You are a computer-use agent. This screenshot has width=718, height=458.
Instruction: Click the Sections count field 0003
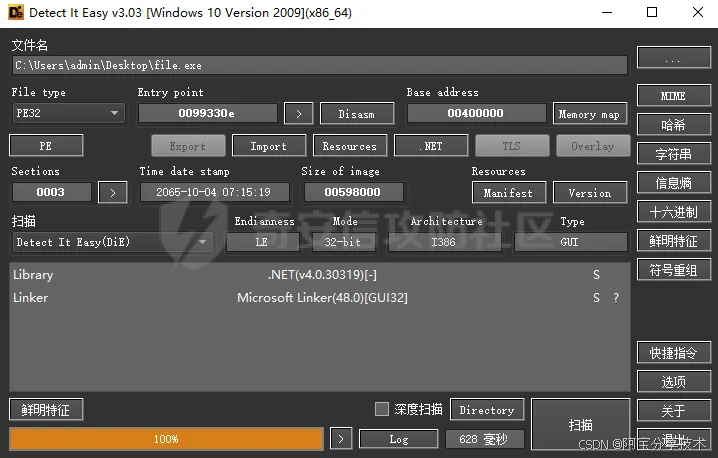(51, 192)
